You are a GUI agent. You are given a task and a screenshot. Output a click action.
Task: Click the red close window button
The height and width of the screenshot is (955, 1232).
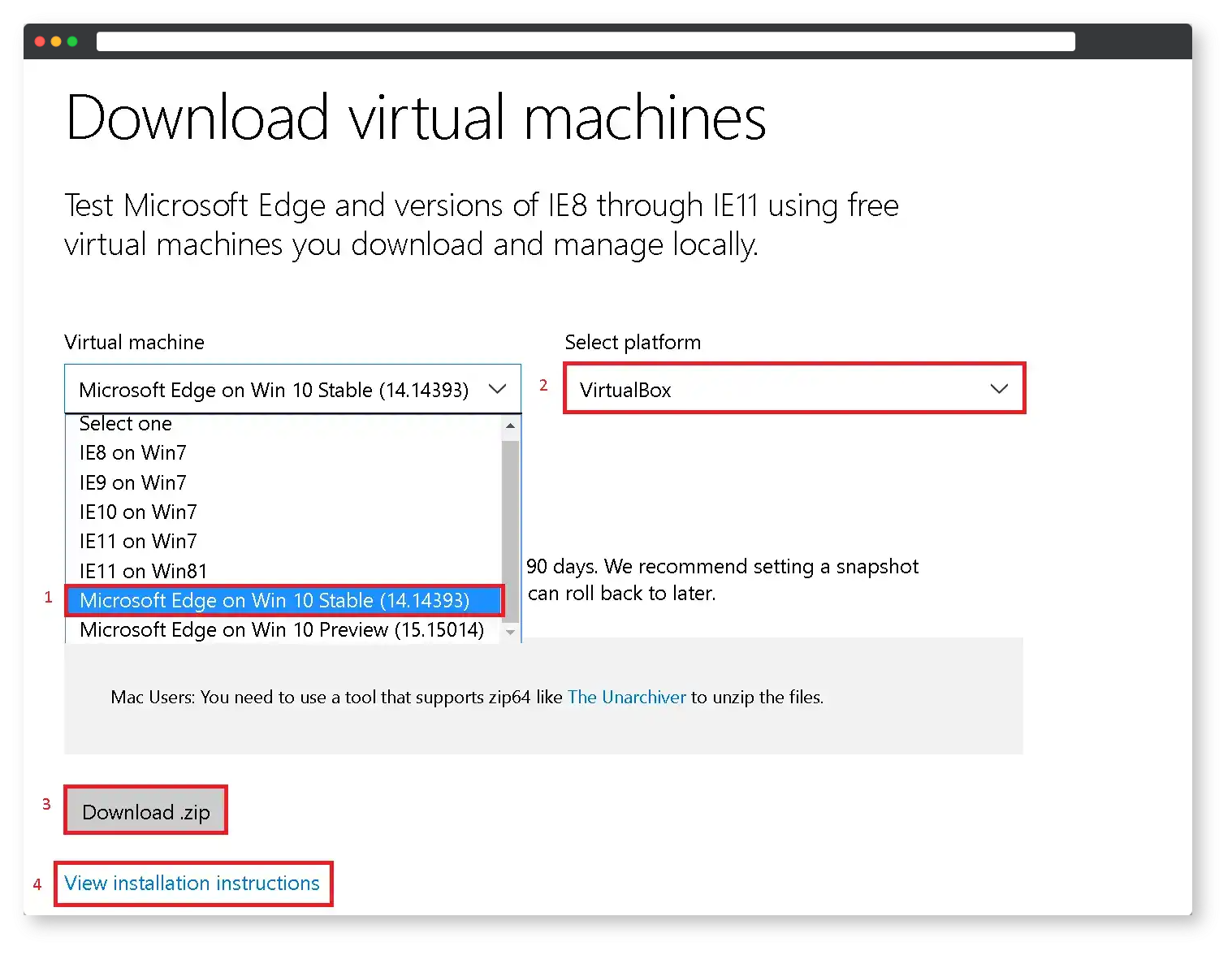click(x=40, y=41)
